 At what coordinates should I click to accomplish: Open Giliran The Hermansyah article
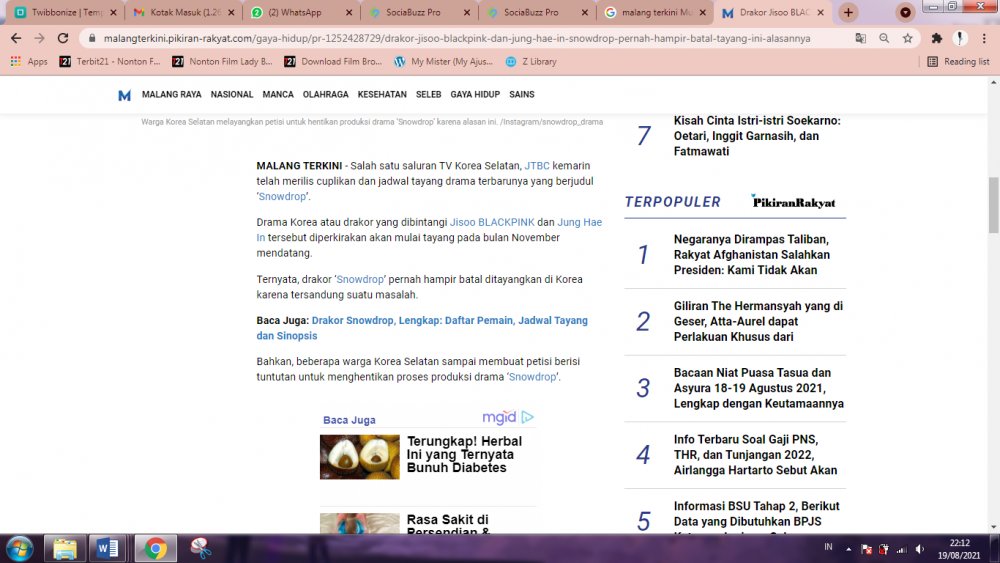click(758, 321)
